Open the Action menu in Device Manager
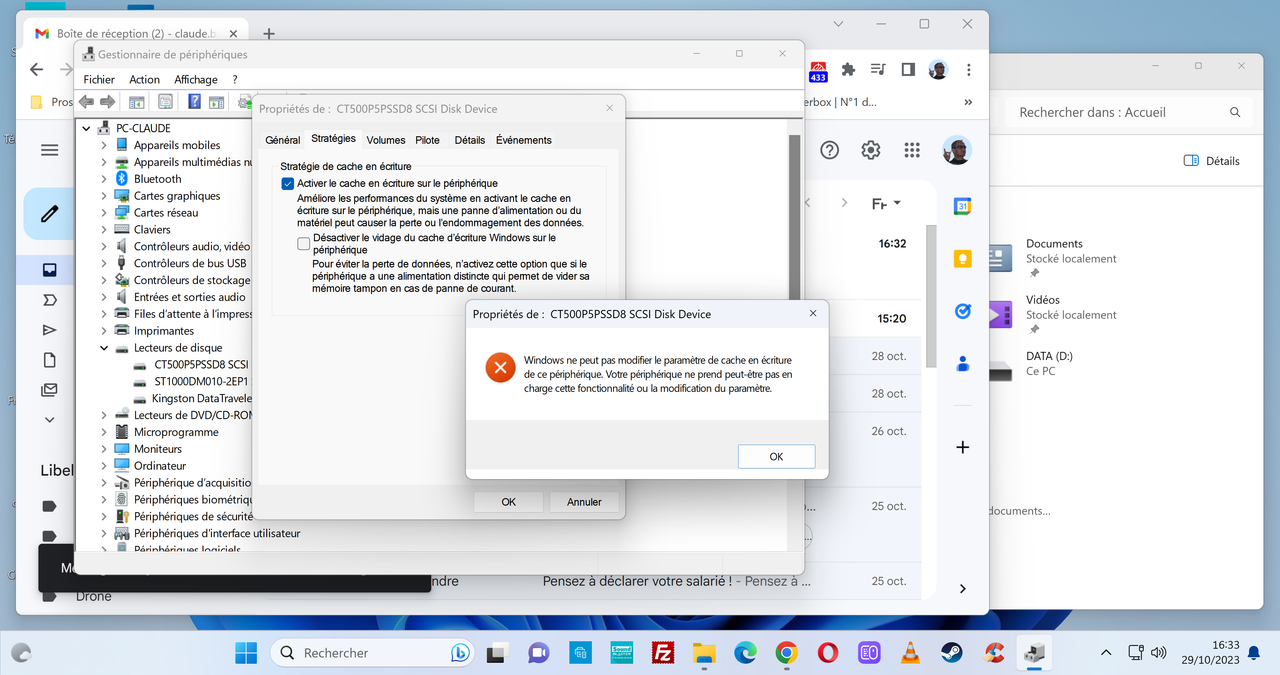 point(144,79)
